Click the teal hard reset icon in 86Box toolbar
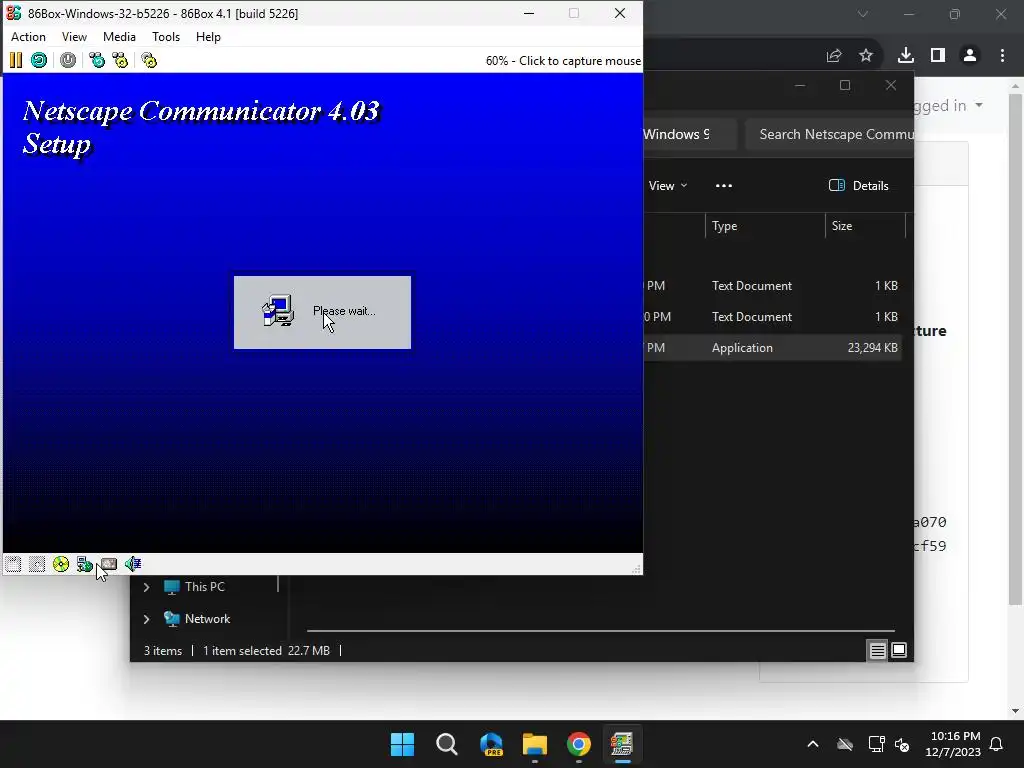Screen dimensions: 1024x768 (39, 61)
